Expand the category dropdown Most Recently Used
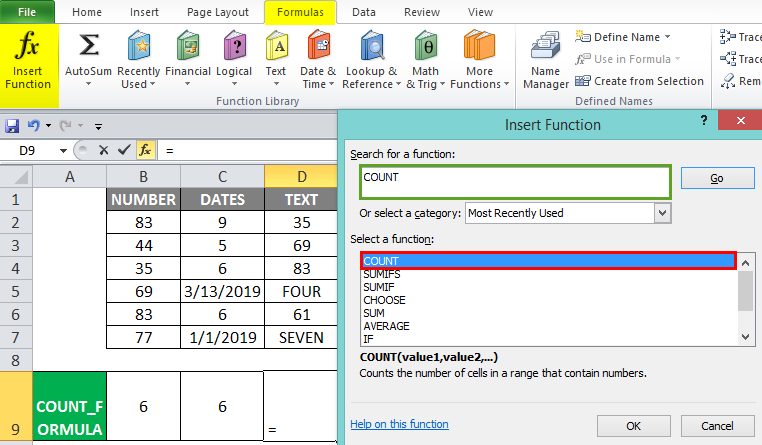 coord(662,213)
